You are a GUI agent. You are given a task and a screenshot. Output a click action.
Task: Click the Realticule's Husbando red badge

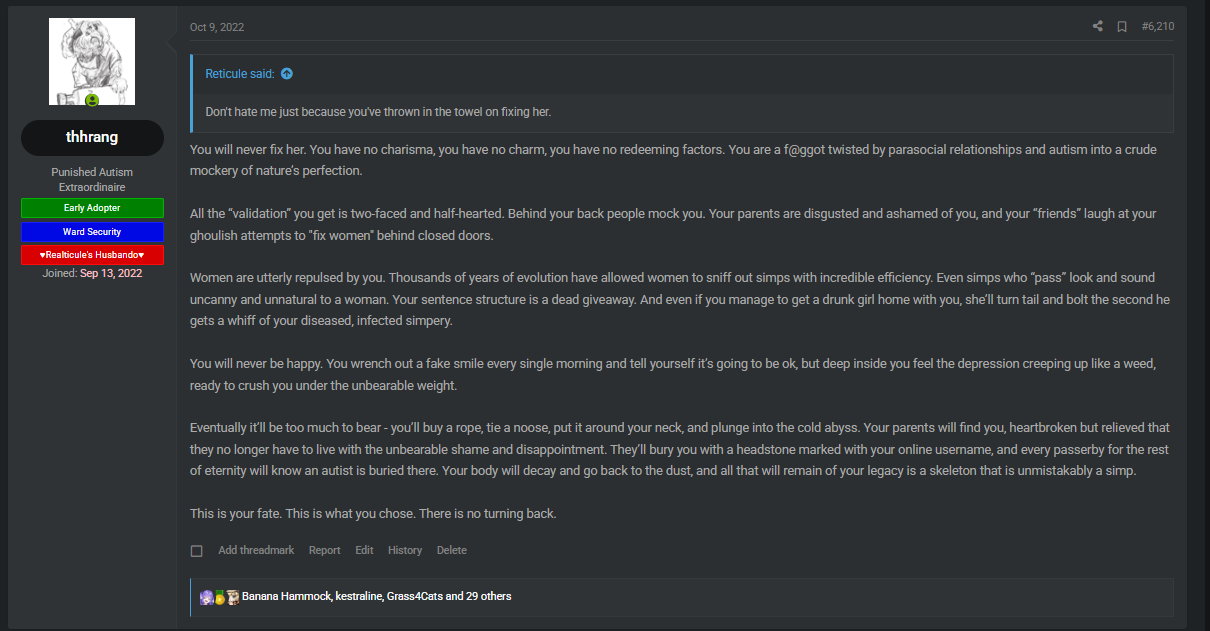pos(92,255)
